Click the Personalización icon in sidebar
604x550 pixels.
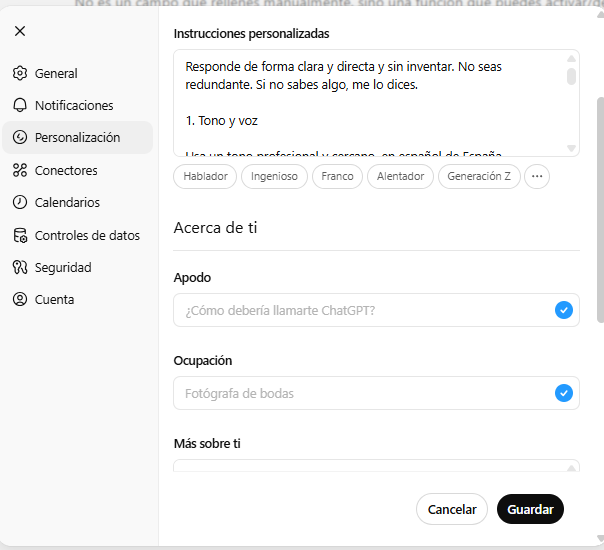[x=20, y=138]
